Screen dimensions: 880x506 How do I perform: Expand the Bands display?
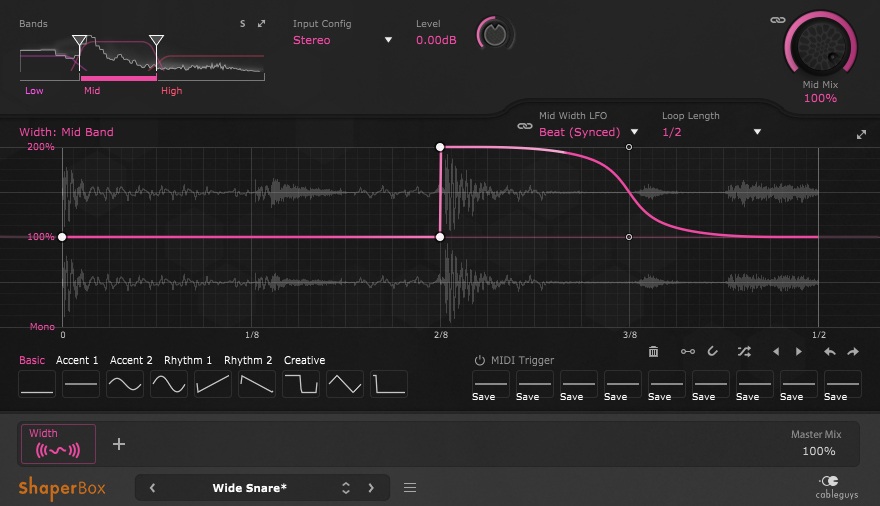click(x=262, y=24)
